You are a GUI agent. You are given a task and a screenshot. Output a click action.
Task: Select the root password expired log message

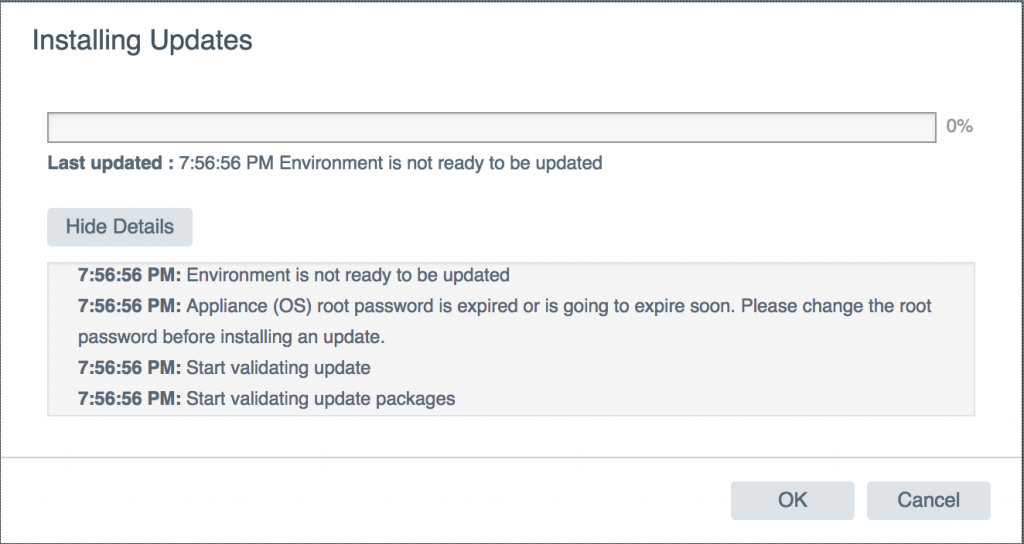pyautogui.click(x=560, y=306)
